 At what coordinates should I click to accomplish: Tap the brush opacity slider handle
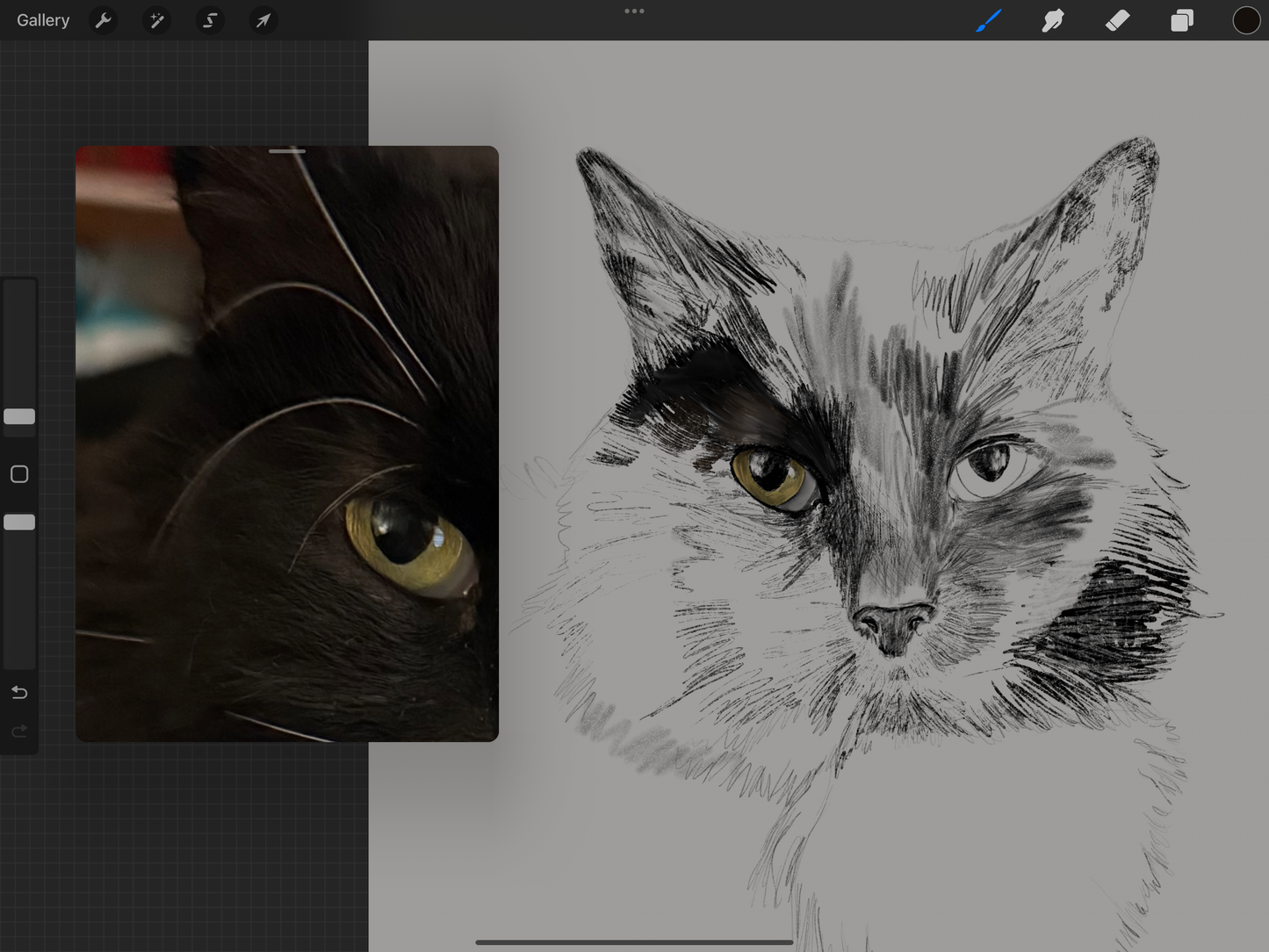[x=19, y=523]
